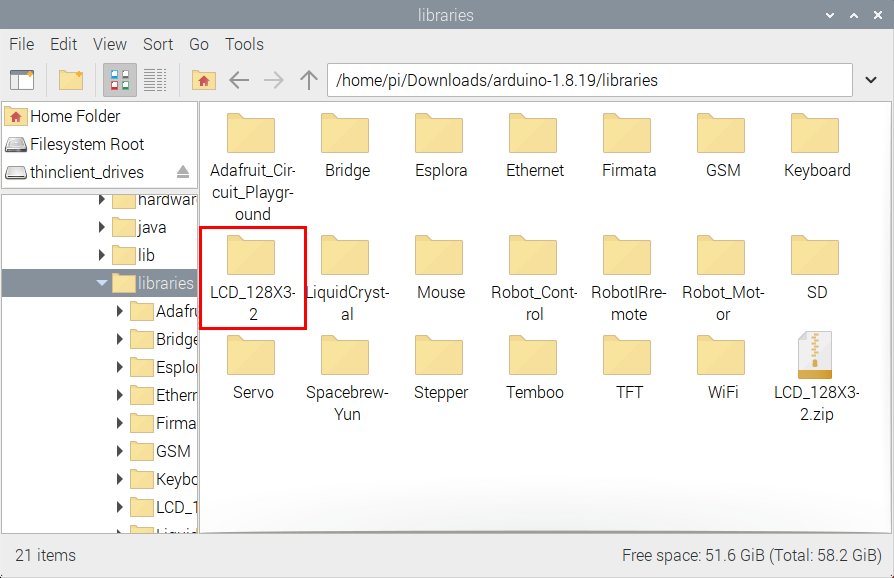Select Filesystem Root in the sidebar

click(86, 144)
